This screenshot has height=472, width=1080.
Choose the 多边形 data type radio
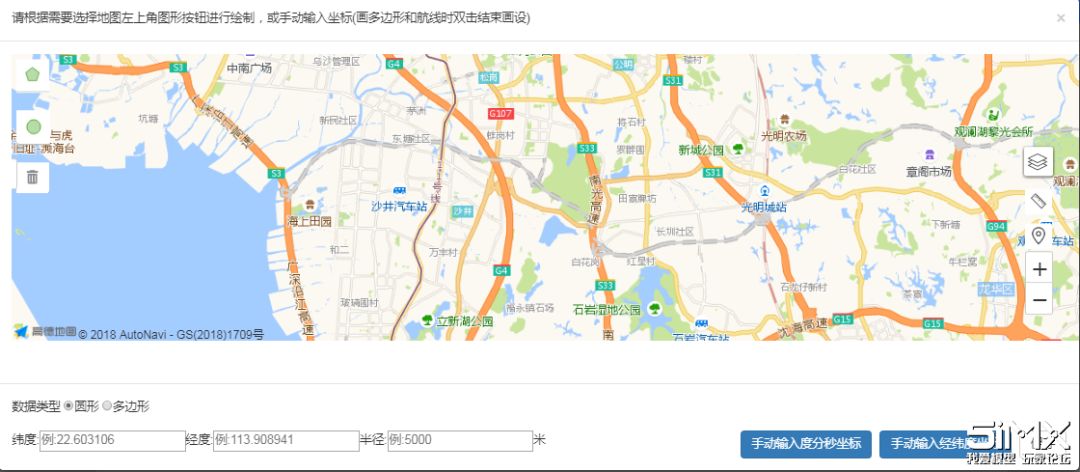[107, 407]
